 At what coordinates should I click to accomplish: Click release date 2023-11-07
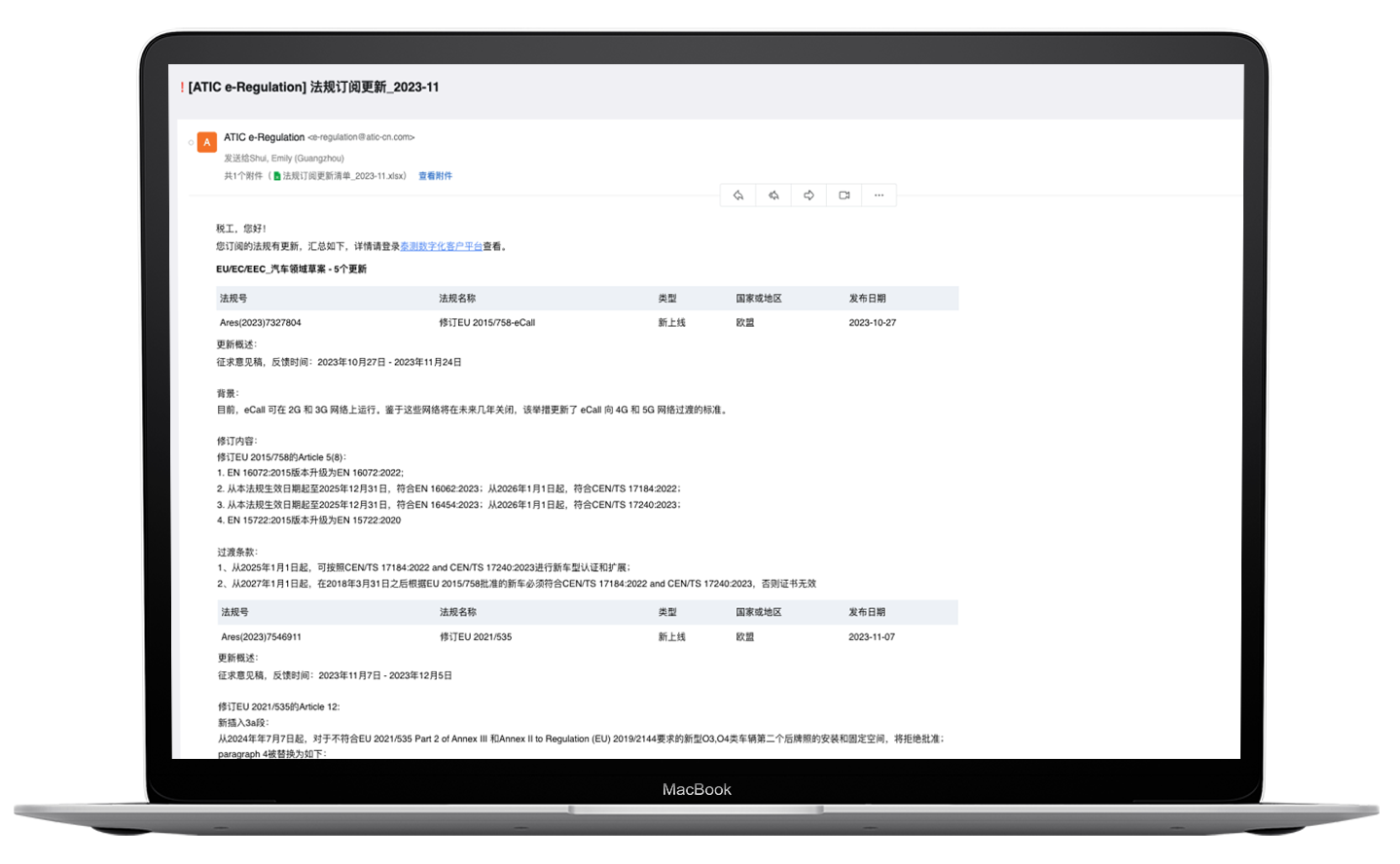click(871, 636)
